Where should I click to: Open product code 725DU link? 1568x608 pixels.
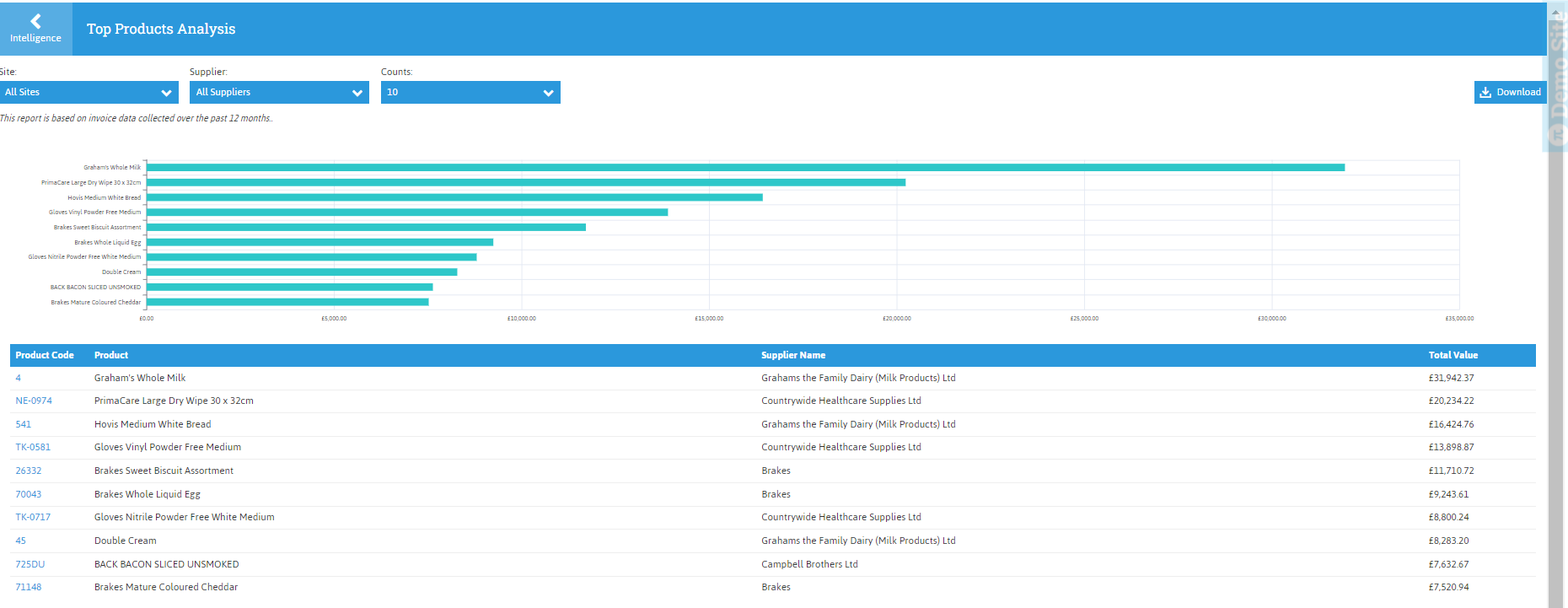coord(30,564)
